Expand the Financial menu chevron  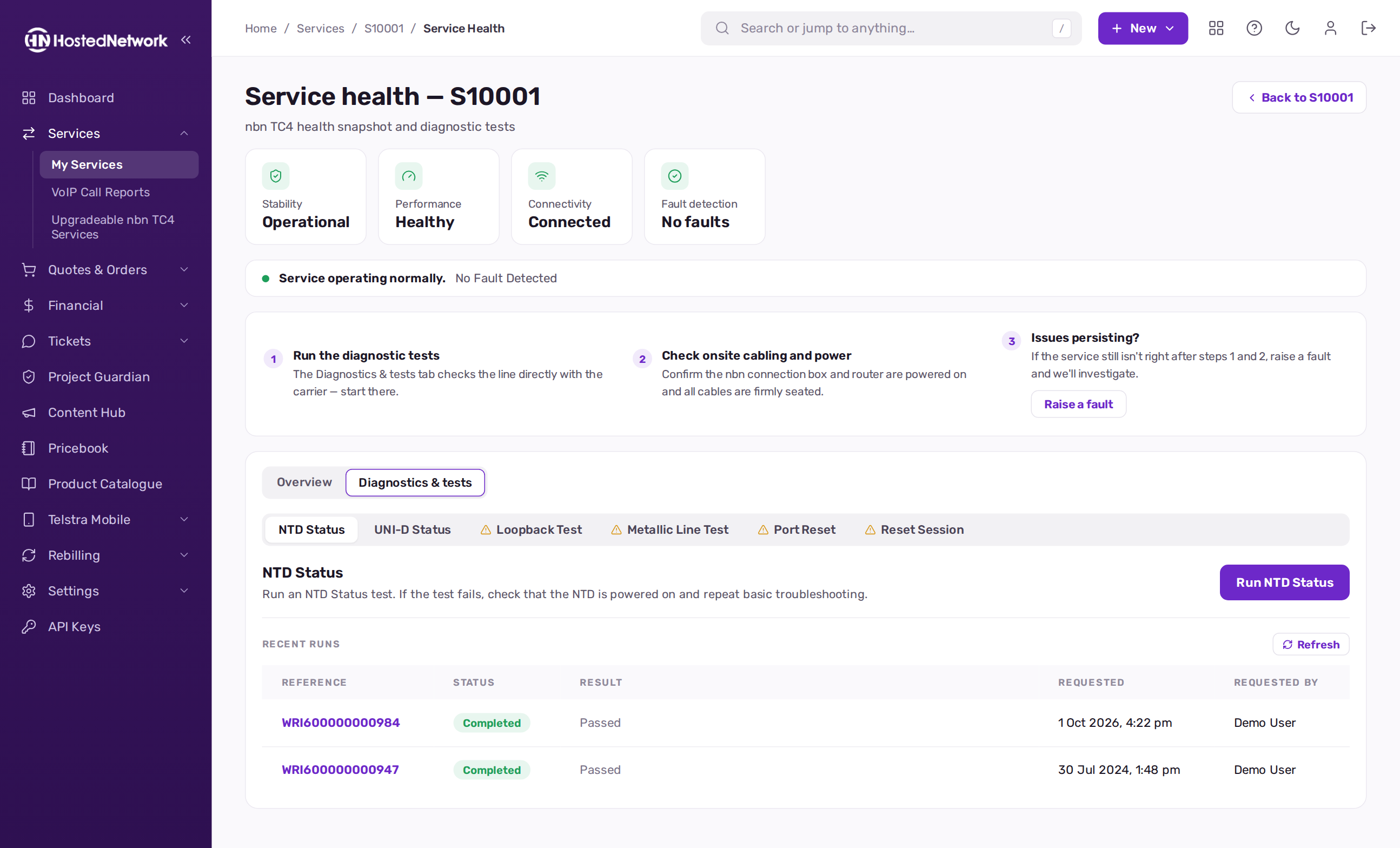[184, 306]
